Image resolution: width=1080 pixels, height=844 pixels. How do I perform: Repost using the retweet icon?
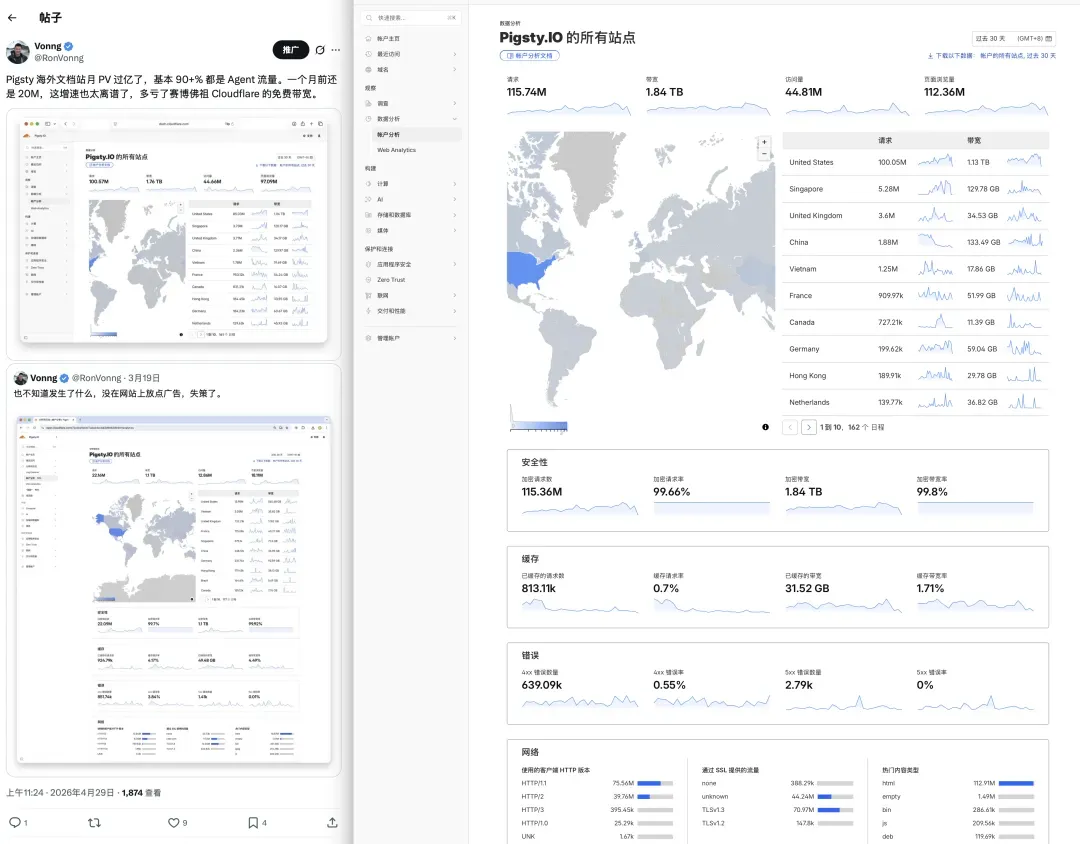click(94, 822)
